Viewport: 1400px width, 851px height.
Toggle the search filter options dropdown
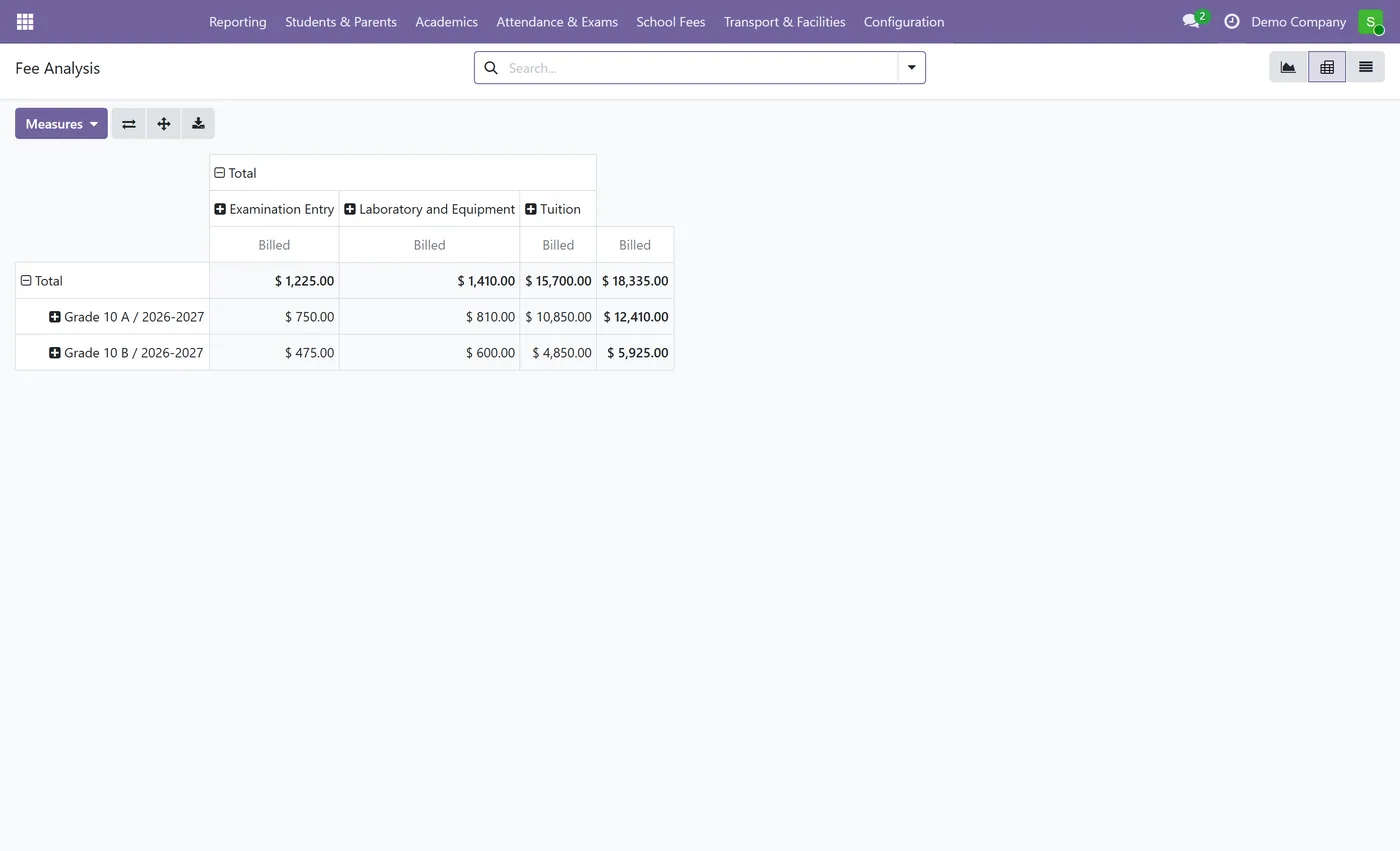(x=911, y=67)
